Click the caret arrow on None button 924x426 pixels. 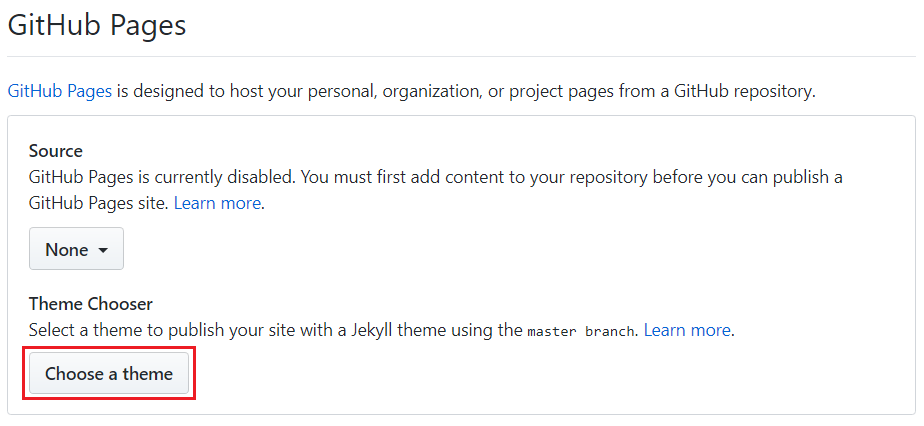(x=103, y=250)
